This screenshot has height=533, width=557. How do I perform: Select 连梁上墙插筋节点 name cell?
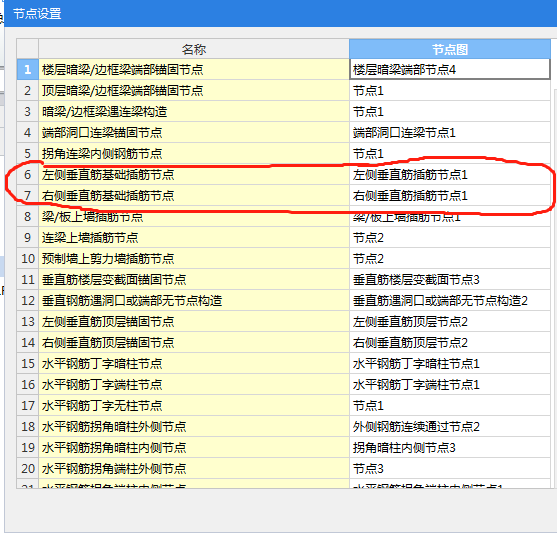(x=194, y=237)
